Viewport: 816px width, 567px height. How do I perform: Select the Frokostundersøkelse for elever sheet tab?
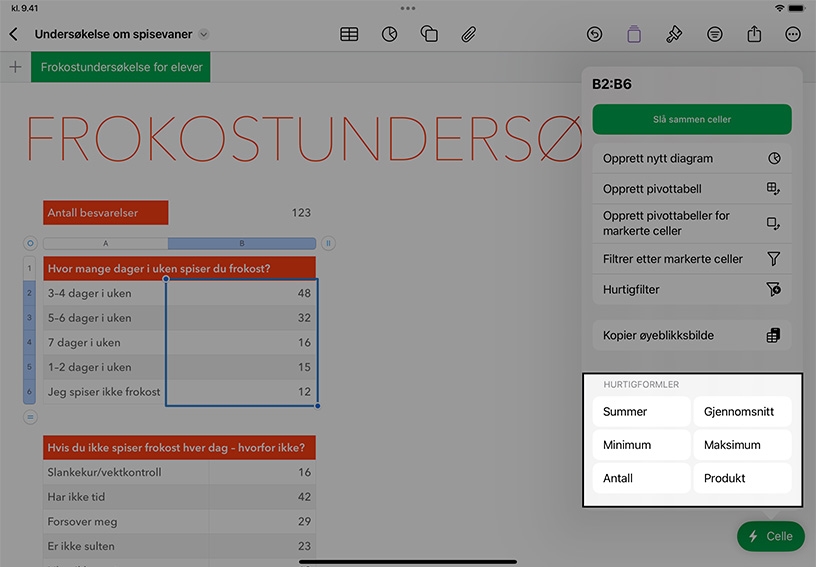coord(121,67)
